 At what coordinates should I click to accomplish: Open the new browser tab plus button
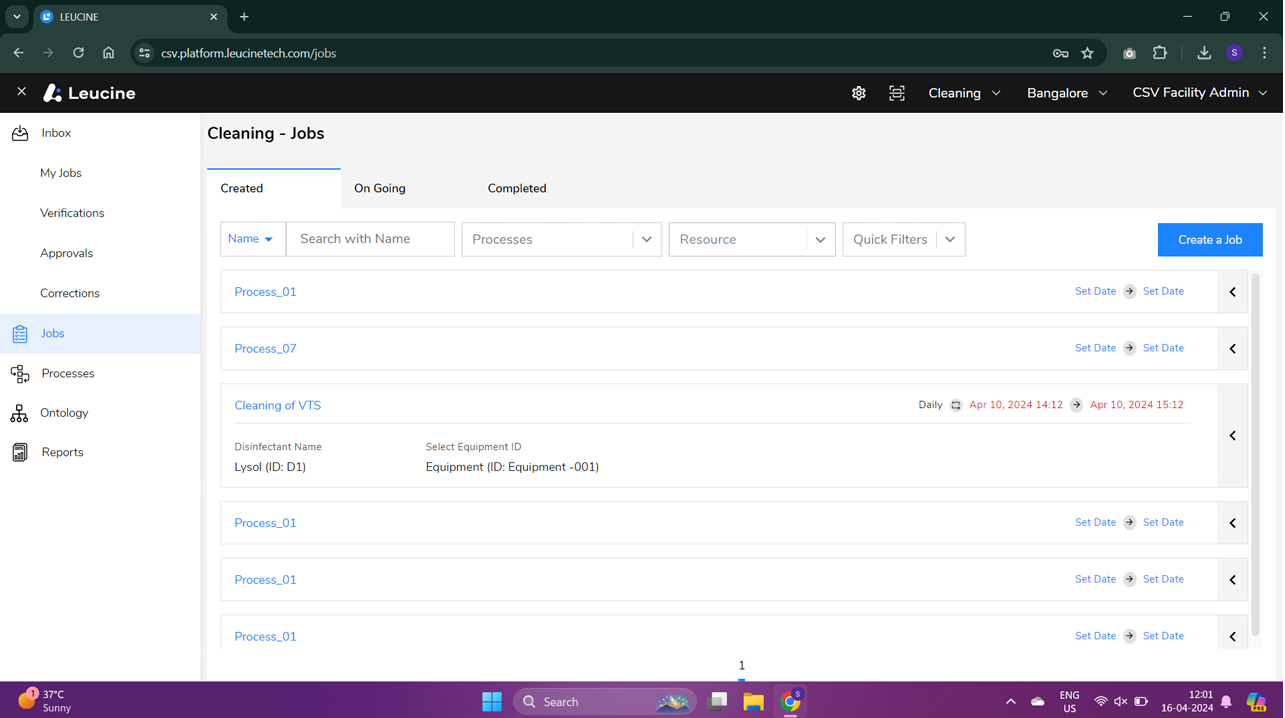[244, 17]
